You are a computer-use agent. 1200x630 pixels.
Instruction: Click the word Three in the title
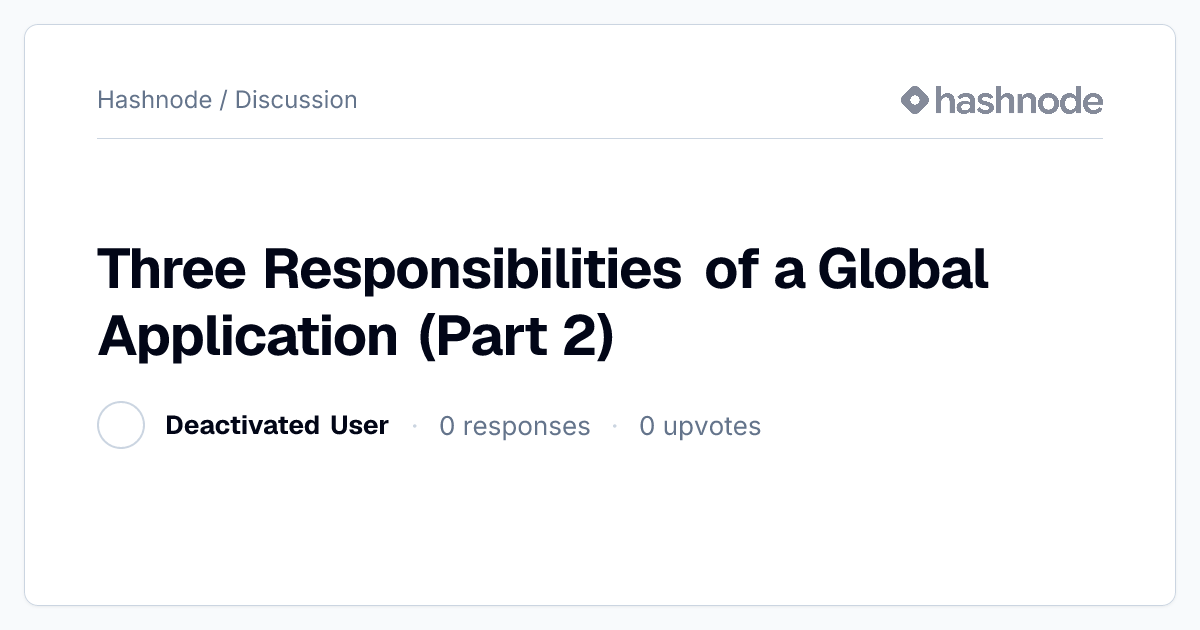[x=173, y=269]
